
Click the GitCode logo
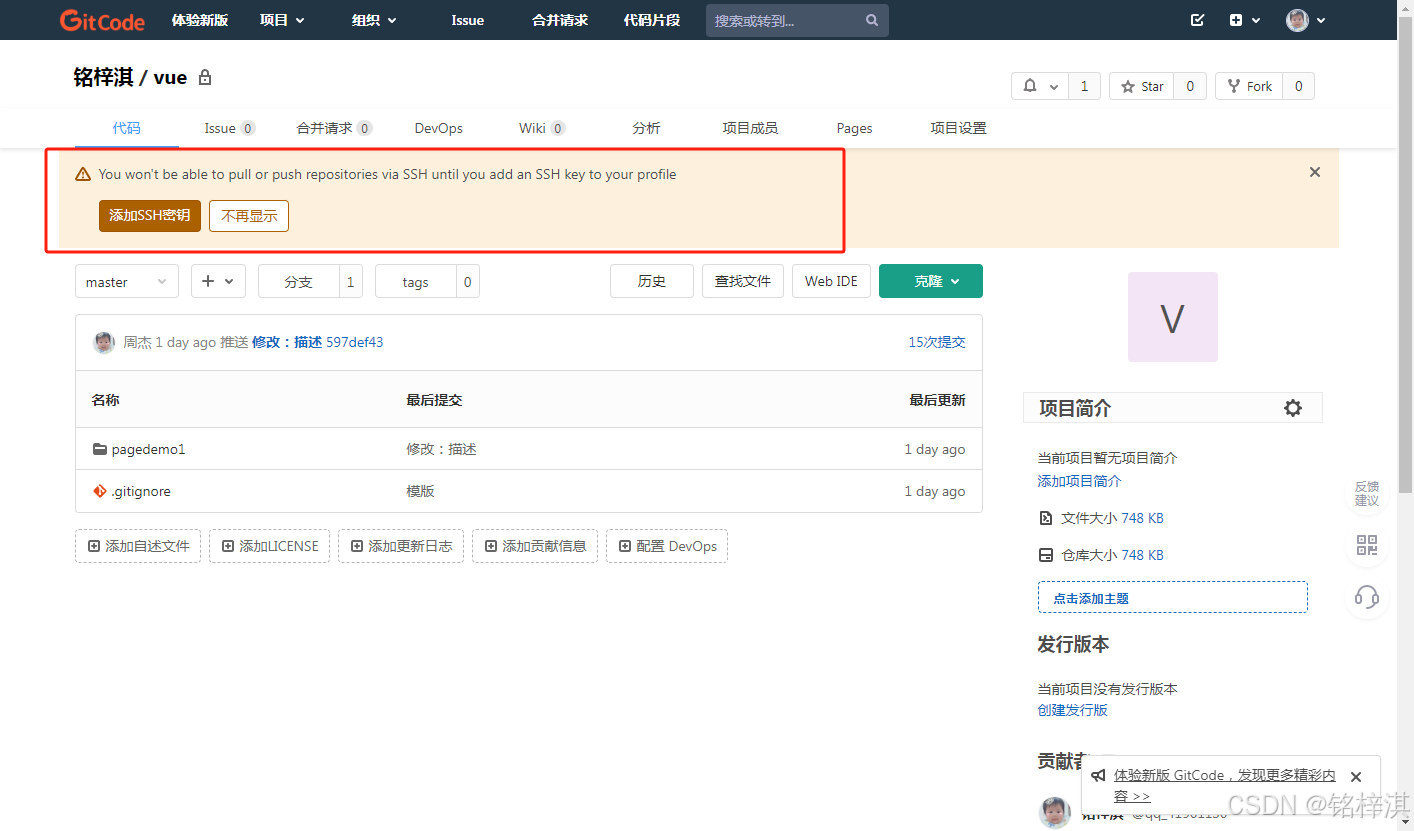click(102, 20)
